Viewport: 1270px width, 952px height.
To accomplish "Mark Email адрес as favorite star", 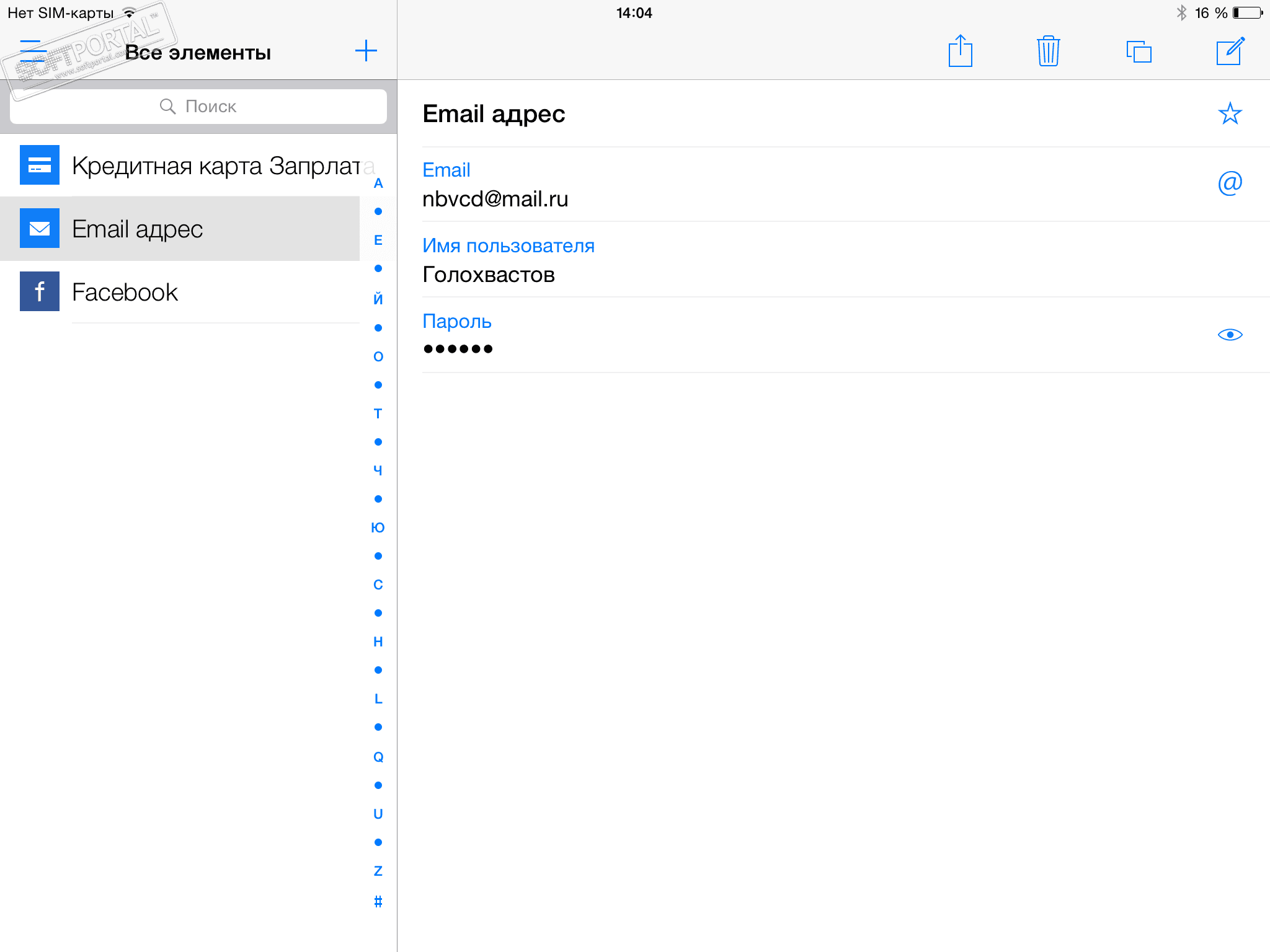I will [x=1230, y=114].
